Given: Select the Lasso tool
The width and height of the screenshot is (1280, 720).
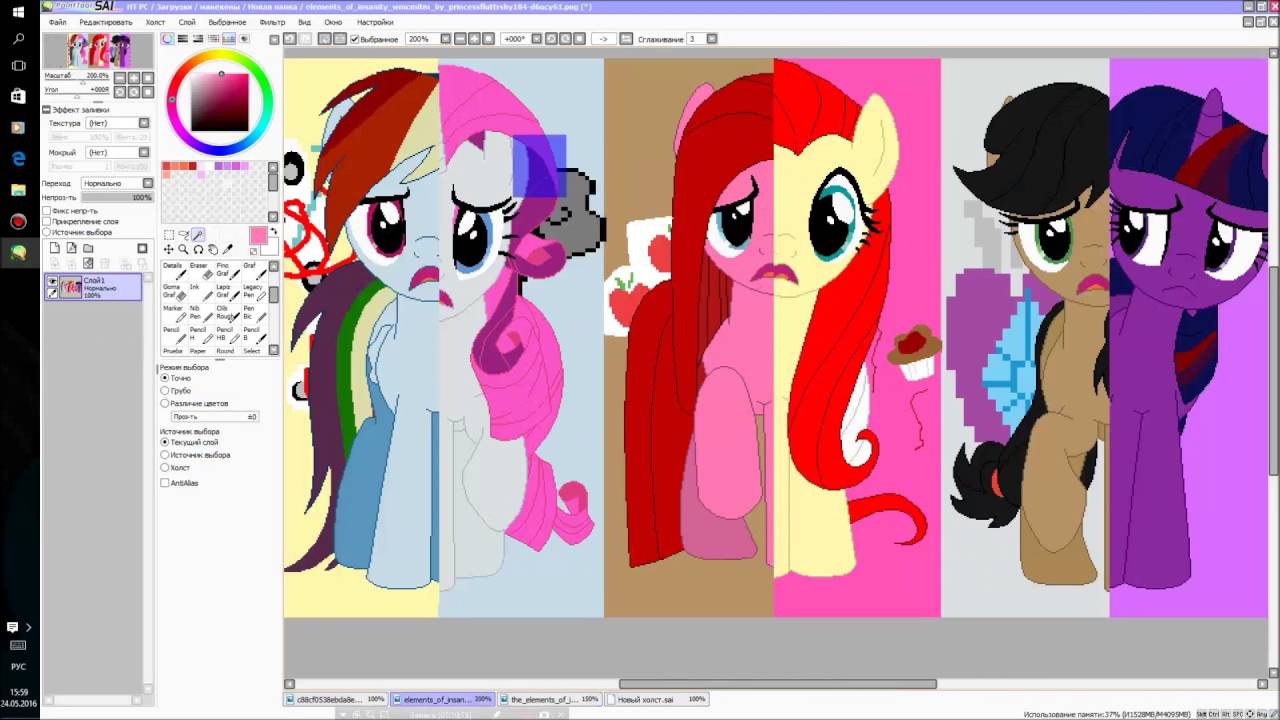Looking at the screenshot, I should coord(183,235).
